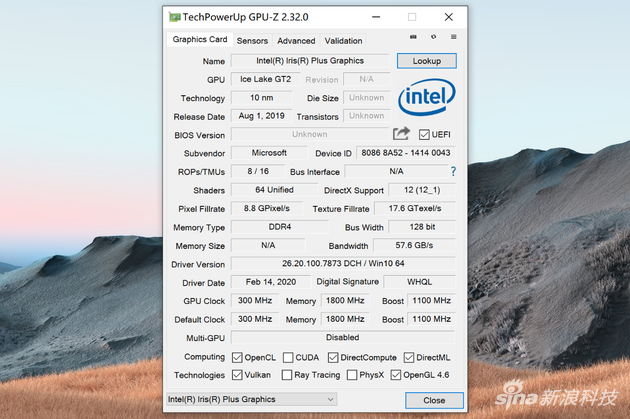Switch to the Sensors tab
Screen dimensions: 630x419
tap(252, 41)
